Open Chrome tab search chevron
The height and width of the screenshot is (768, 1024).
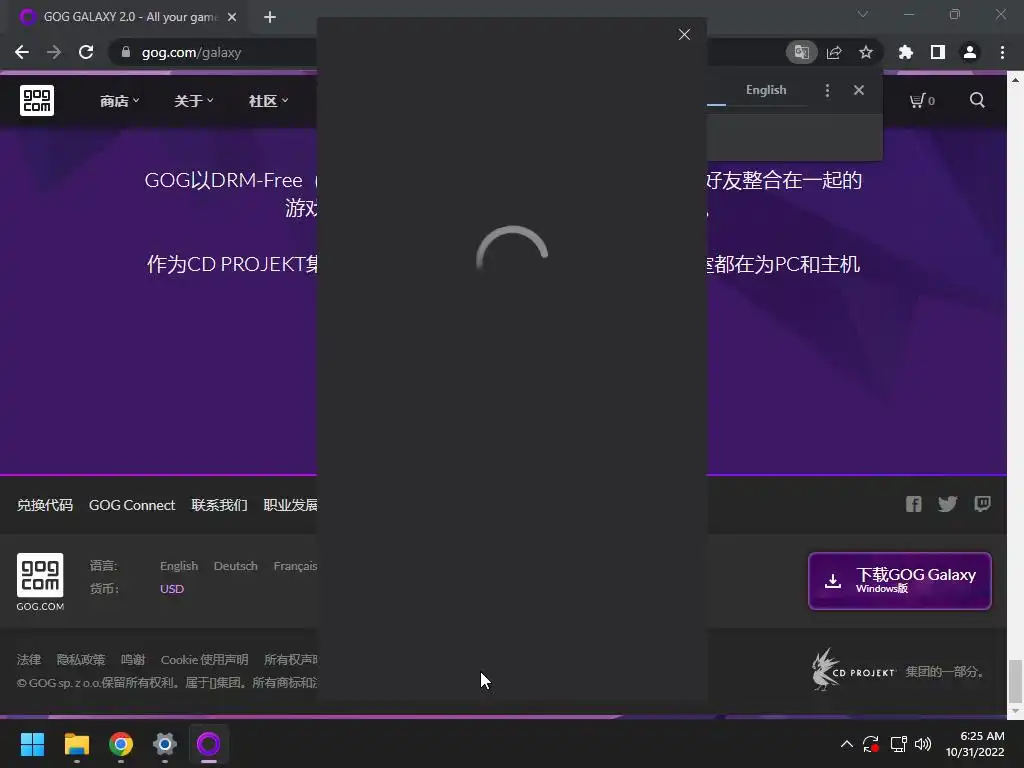pos(863,14)
